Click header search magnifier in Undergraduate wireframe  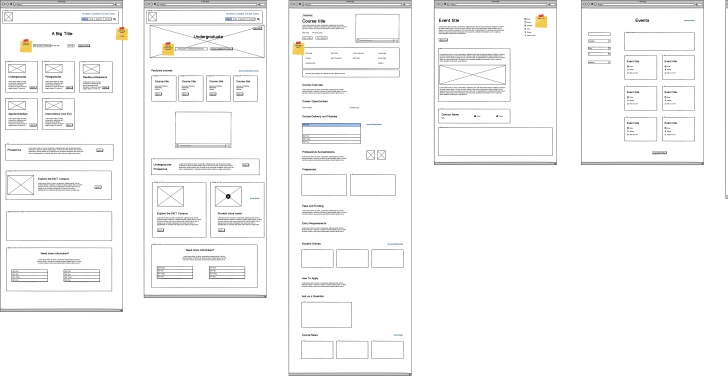tap(259, 19)
